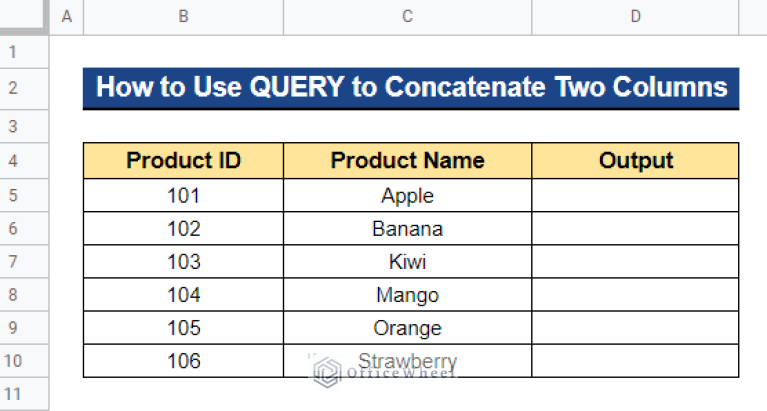Click the title cell about QUERY concatenation
Screen dimensions: 767x411
(411, 89)
